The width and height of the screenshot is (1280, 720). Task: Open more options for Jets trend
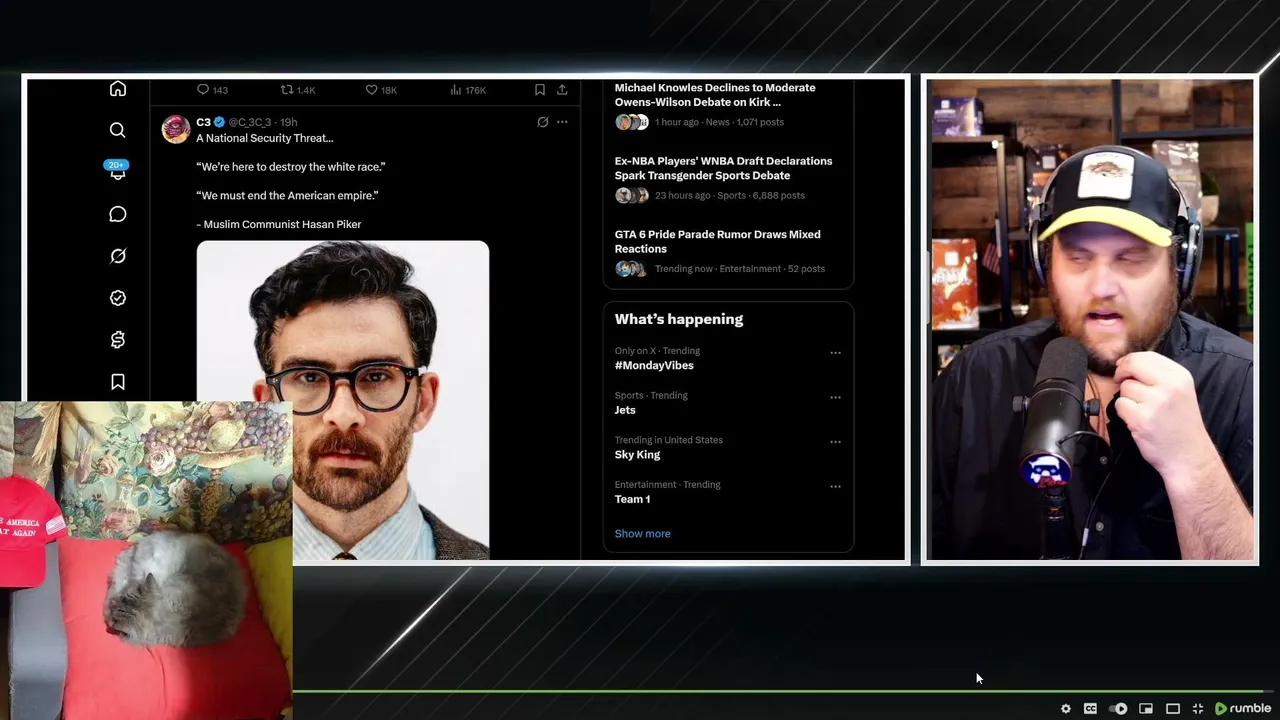(835, 397)
